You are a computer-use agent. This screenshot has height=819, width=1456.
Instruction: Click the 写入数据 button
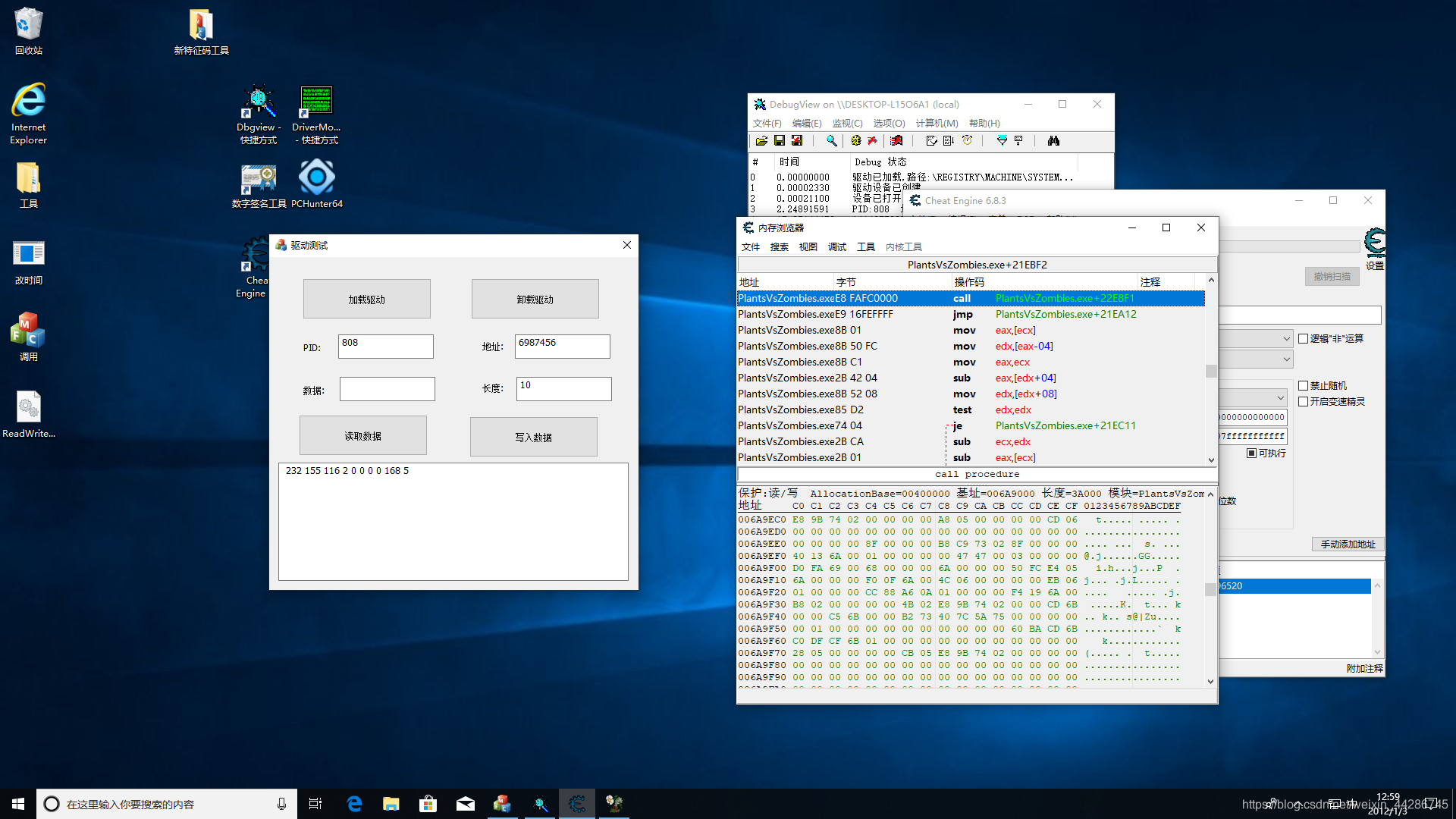[x=534, y=438]
